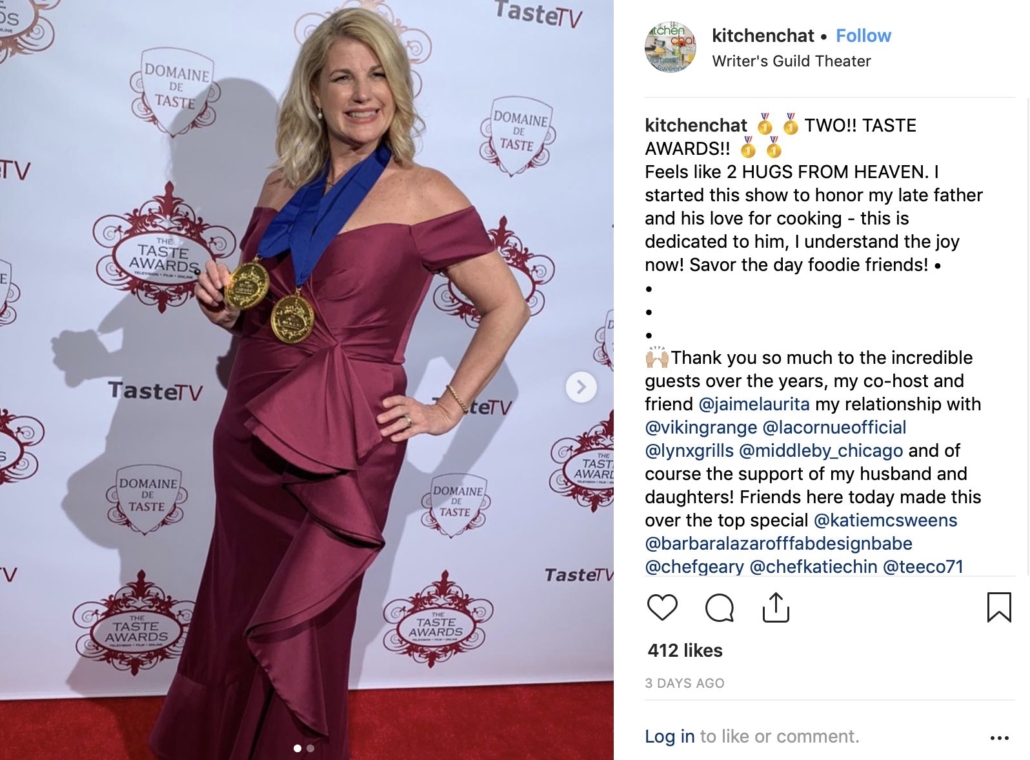1030x760 pixels.
Task: Open the @vikingrange mention
Action: [x=701, y=428]
